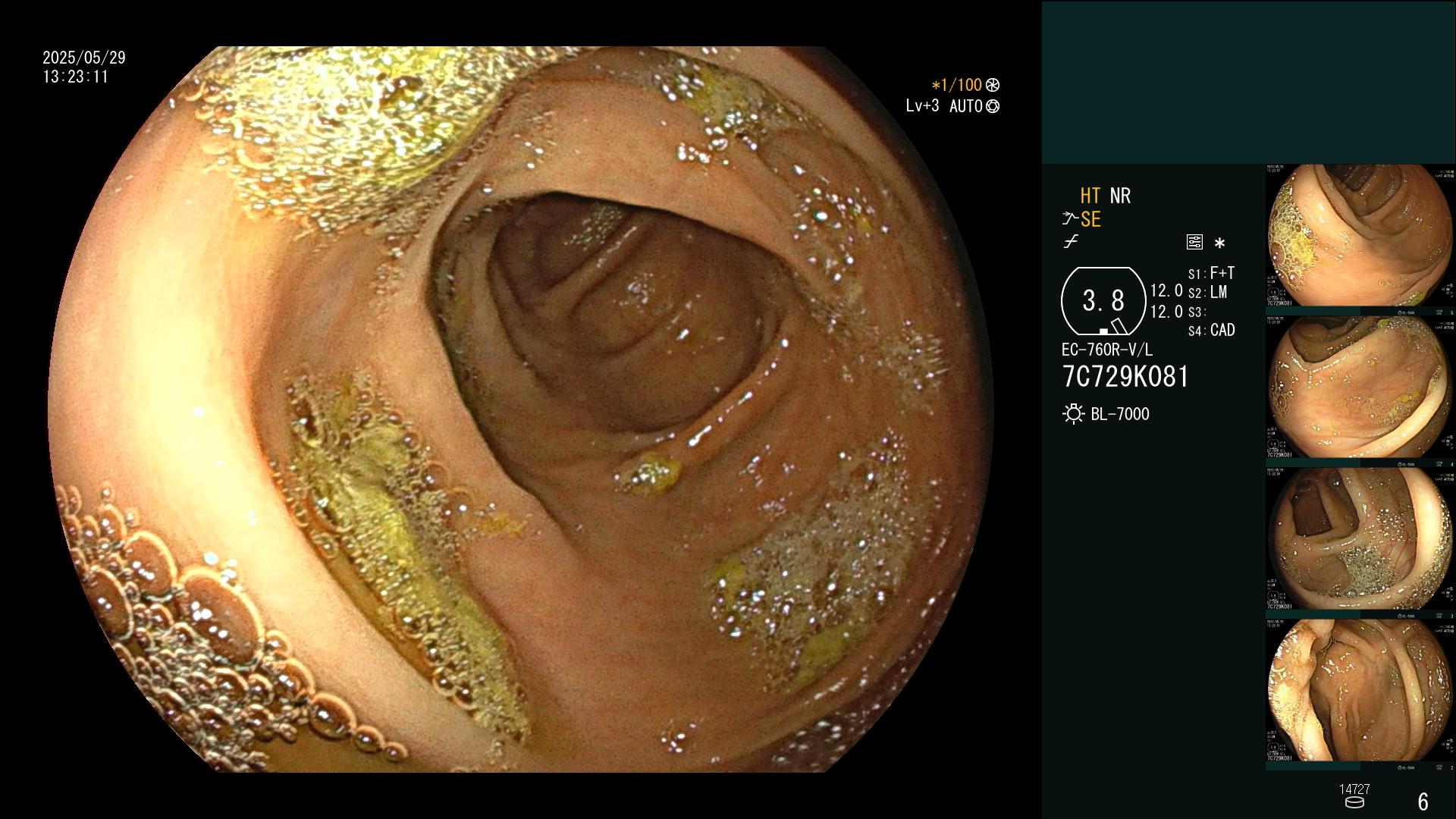The image size is (1456, 819).
Task: Click the structure enhancement curve icon next to SE
Action: click(1070, 219)
